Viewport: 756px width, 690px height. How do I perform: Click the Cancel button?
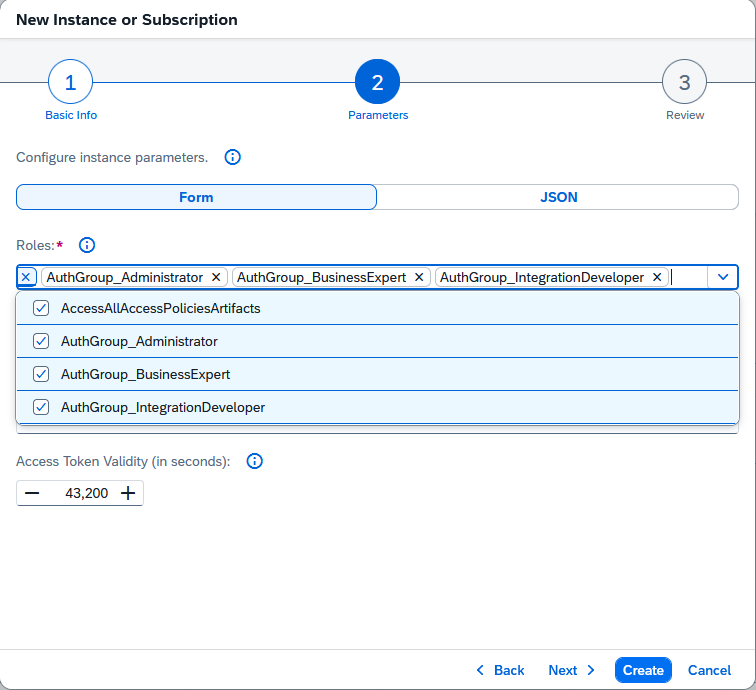709,670
